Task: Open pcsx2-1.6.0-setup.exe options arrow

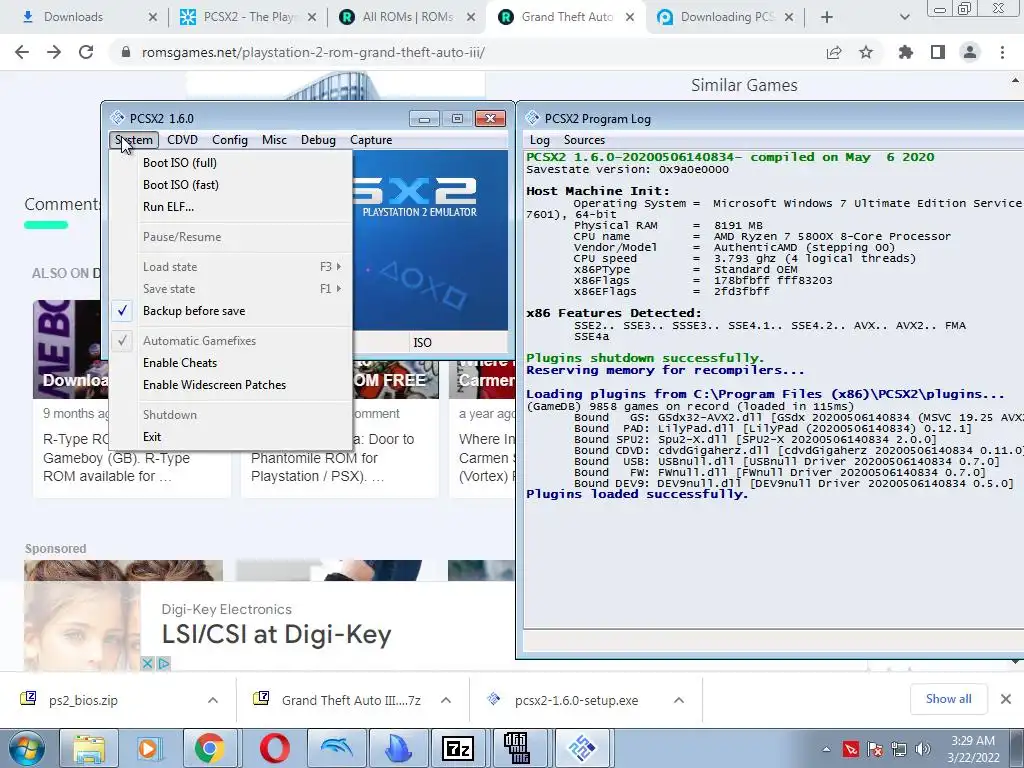Action: click(x=679, y=700)
